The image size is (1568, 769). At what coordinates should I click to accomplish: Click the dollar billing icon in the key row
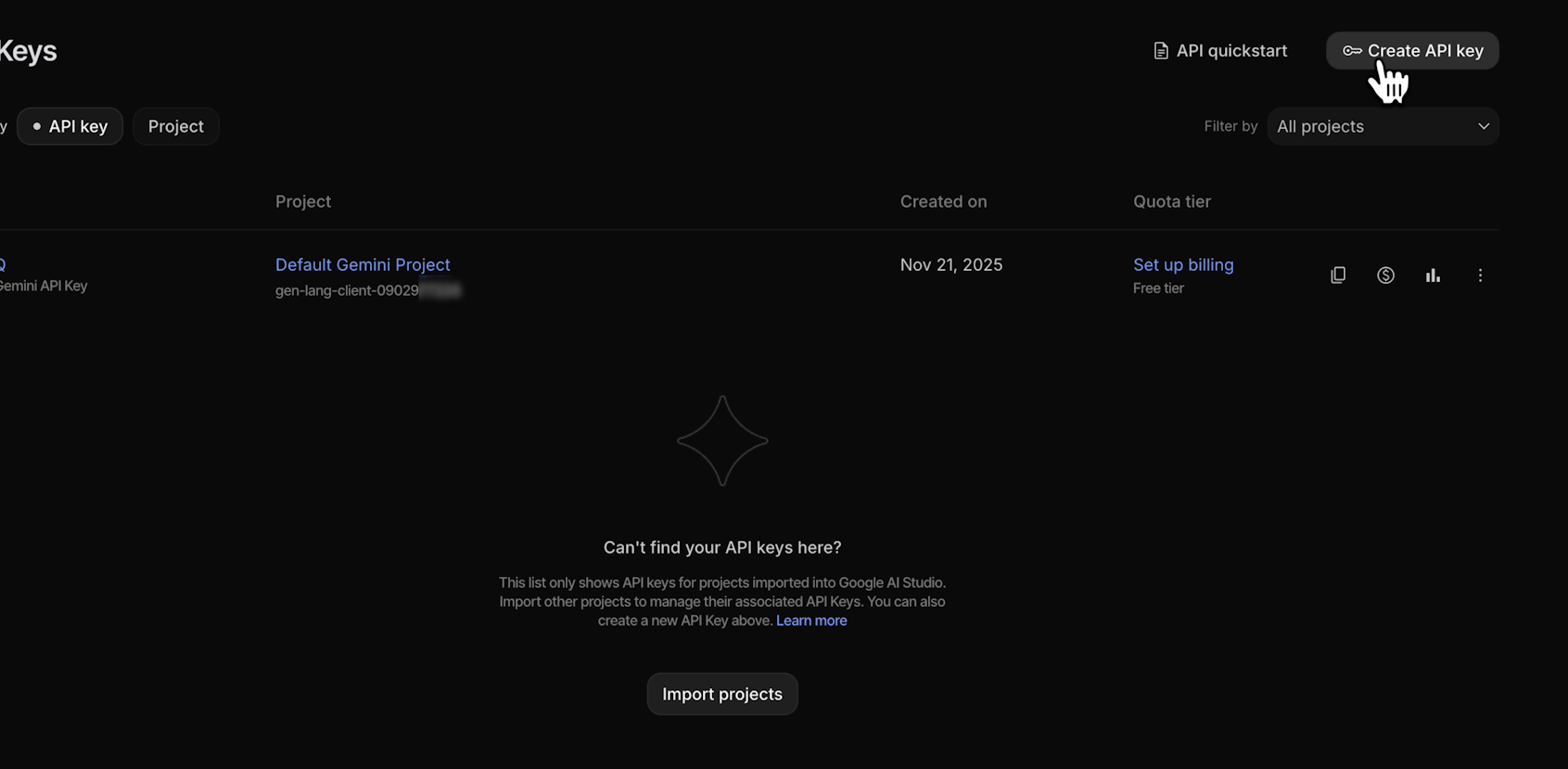tap(1385, 275)
